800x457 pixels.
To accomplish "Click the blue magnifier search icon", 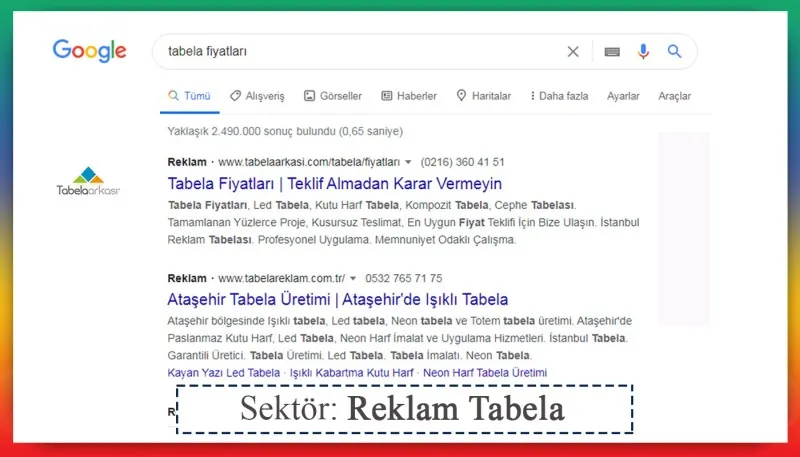I will 674,52.
